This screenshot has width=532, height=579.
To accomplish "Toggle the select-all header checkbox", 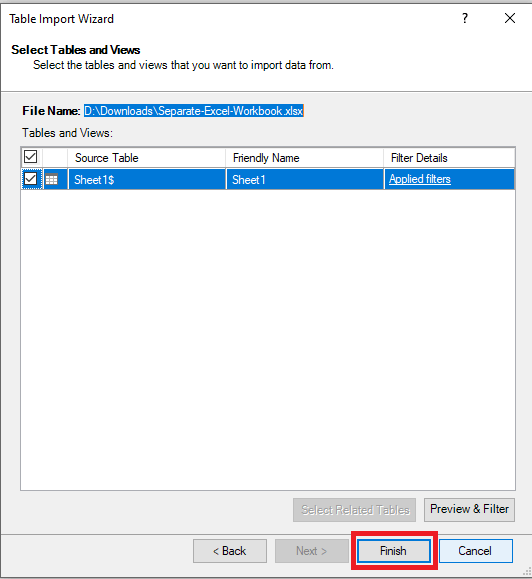I will coord(31,157).
